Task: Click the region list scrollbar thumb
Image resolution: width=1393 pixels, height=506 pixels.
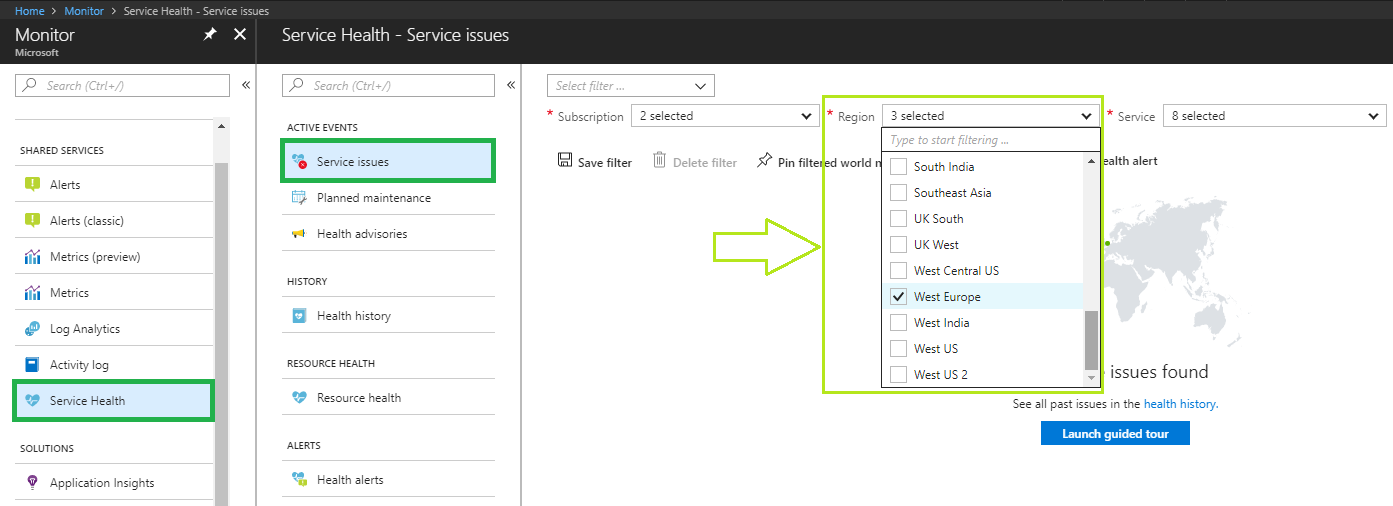Action: coord(1091,340)
